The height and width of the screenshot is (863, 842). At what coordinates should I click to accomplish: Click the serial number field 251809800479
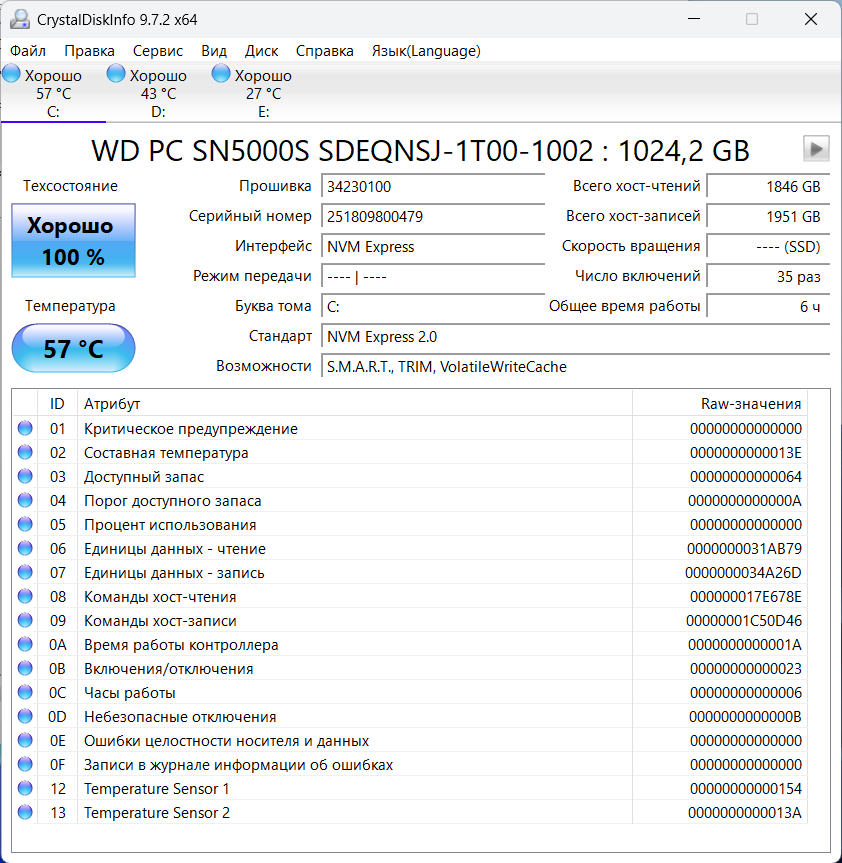[x=433, y=216]
